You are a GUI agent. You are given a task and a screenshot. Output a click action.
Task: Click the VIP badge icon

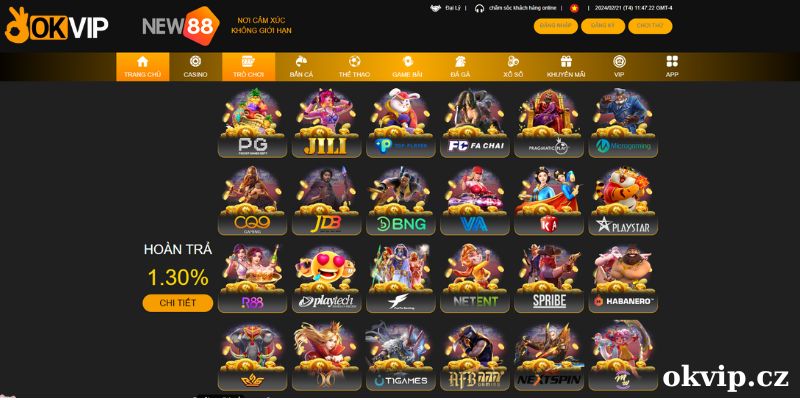point(619,62)
